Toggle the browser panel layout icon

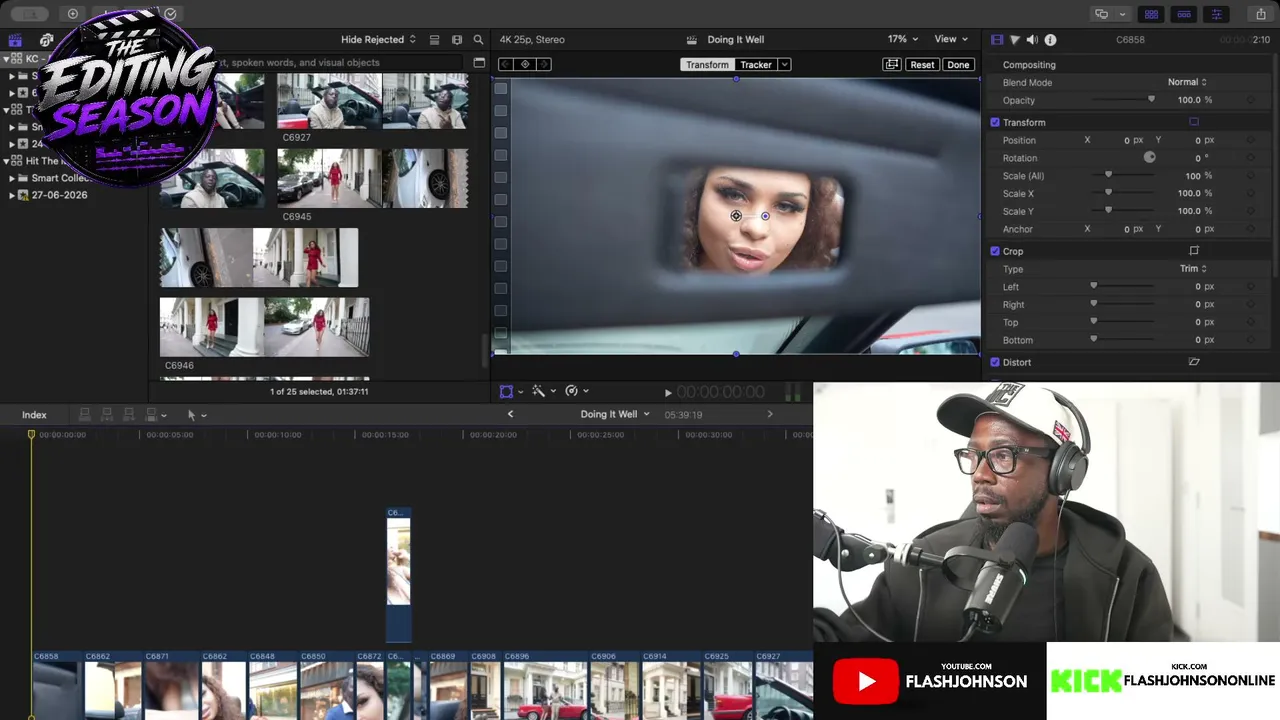click(x=1152, y=14)
